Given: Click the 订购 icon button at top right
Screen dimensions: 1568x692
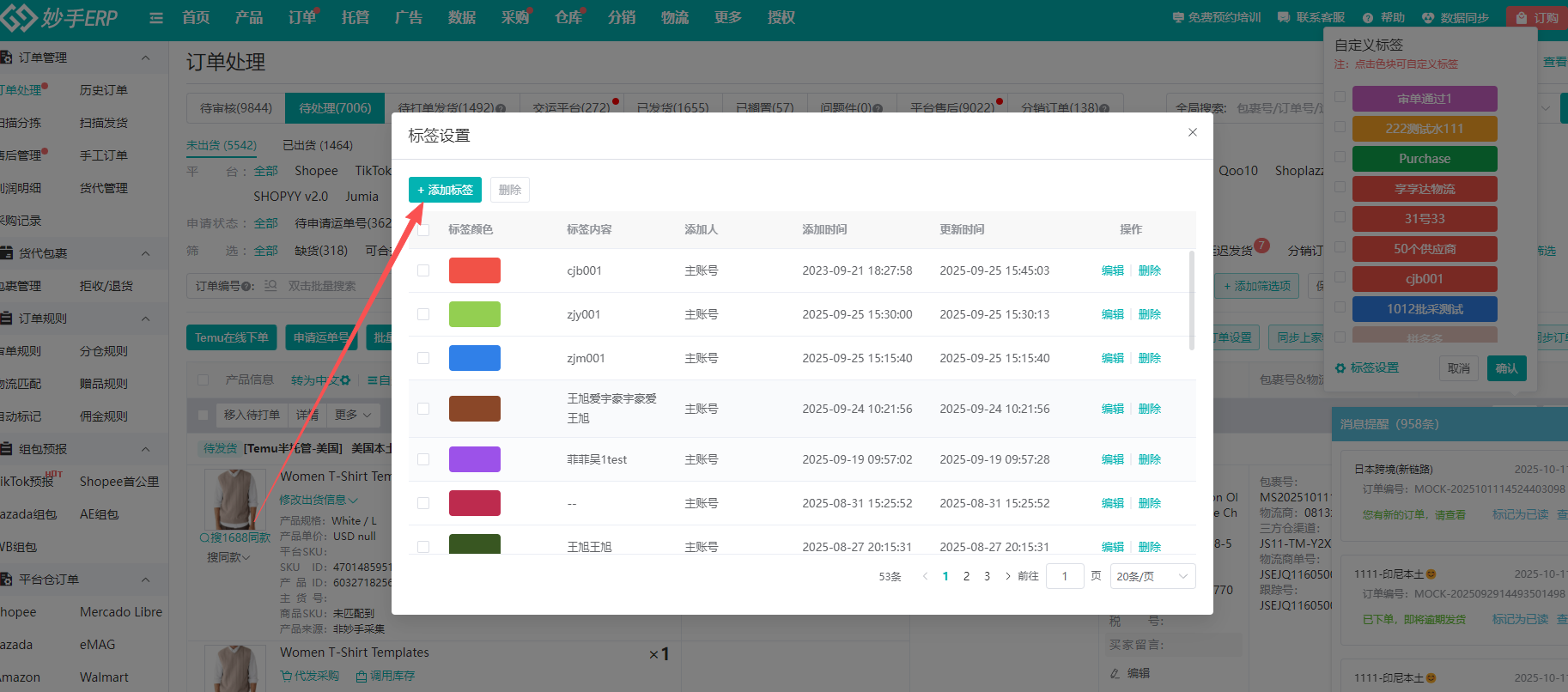Looking at the screenshot, I should 1522,18.
